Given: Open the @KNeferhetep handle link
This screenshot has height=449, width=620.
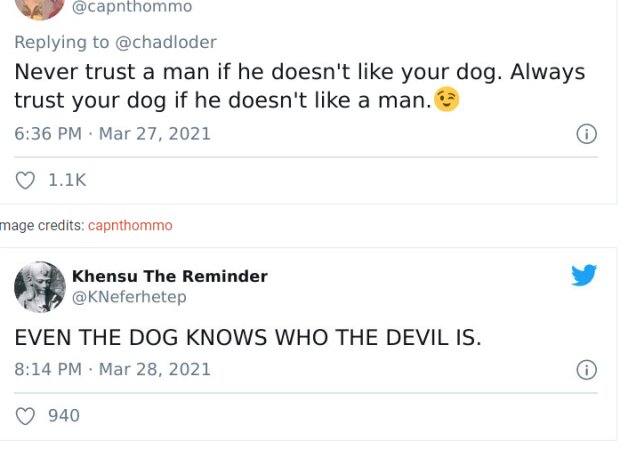Looking at the screenshot, I should [x=129, y=297].
